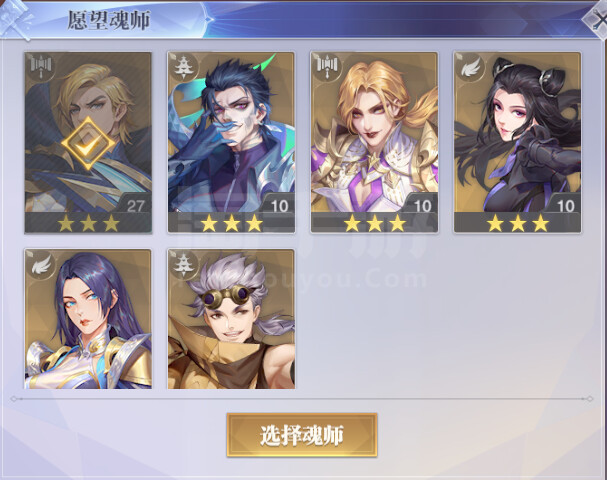Select the silver-haired goggles hero card
607x480 pixels.
[231, 319]
